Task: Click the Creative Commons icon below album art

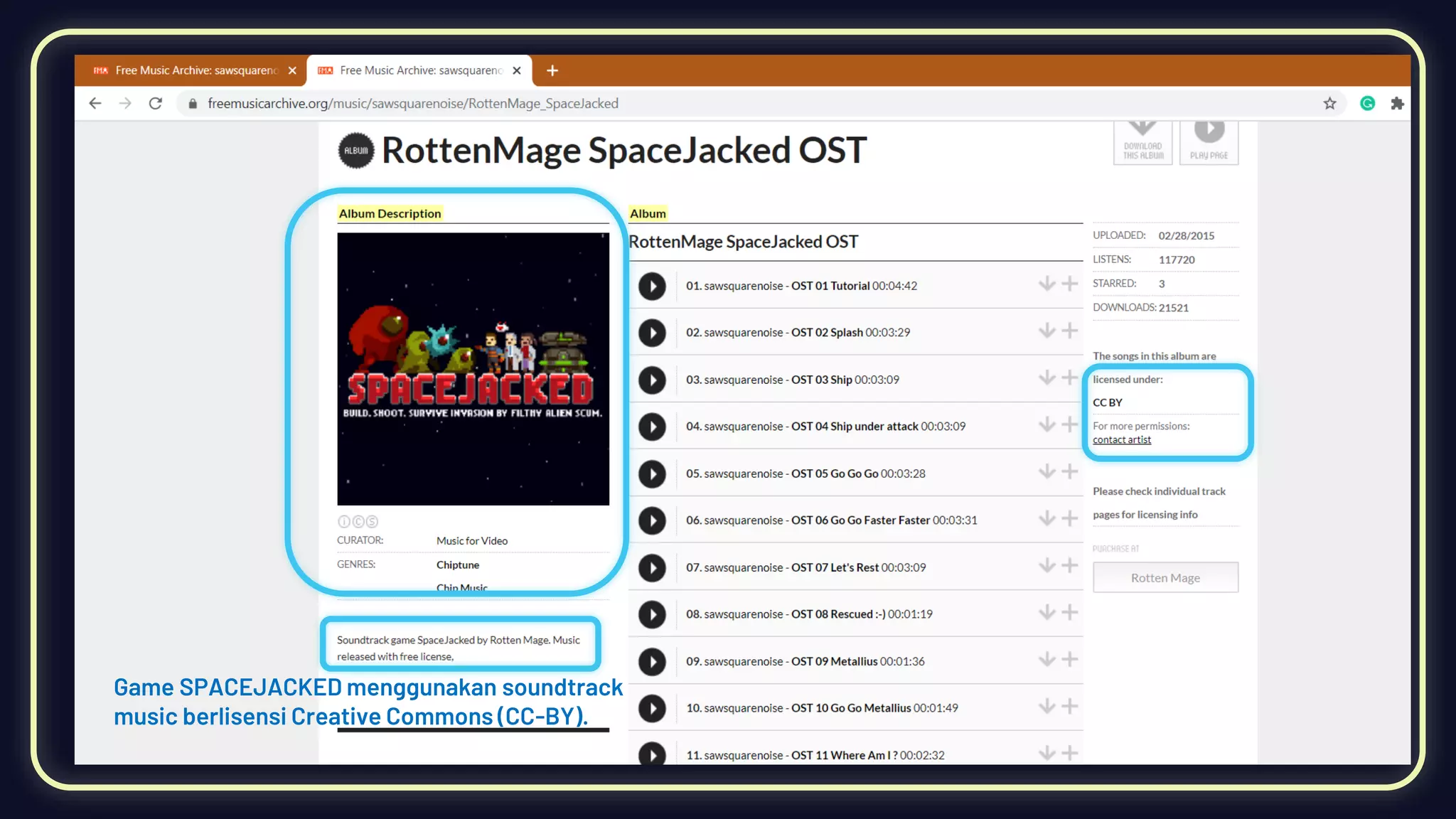Action: pyautogui.click(x=358, y=521)
